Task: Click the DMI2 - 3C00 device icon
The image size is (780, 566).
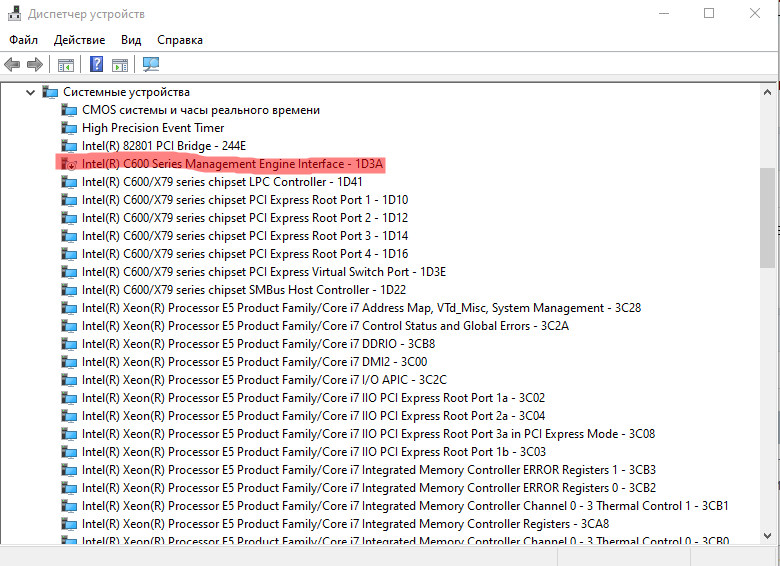Action: pos(69,362)
